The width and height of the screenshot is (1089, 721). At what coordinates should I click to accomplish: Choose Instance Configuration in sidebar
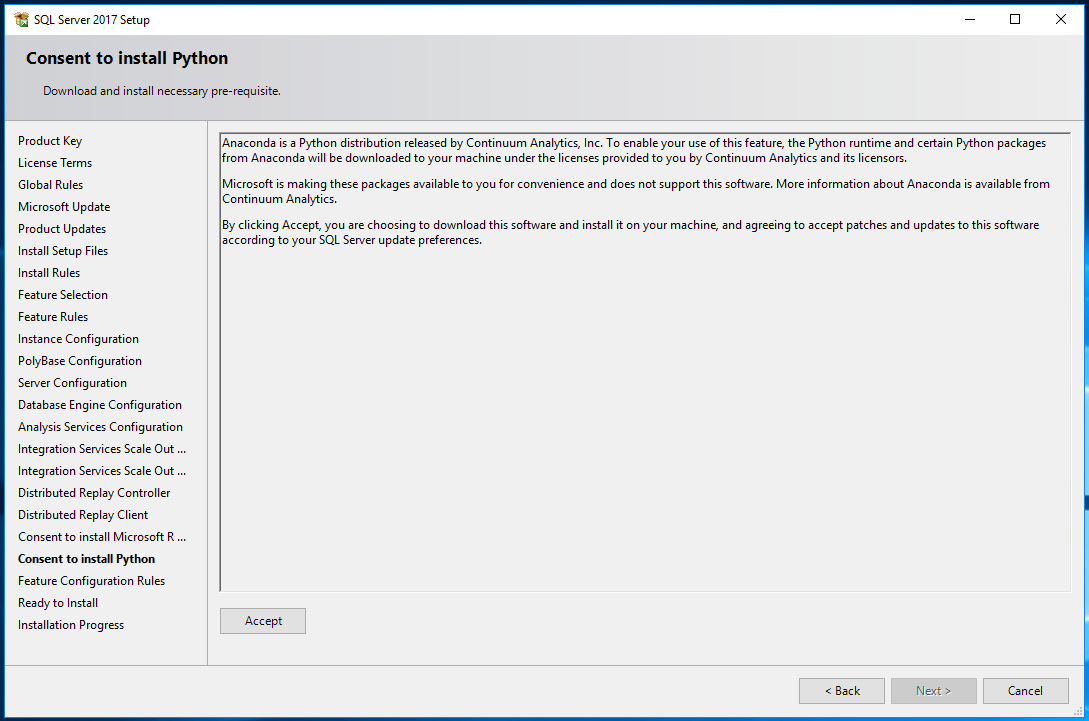[78, 339]
